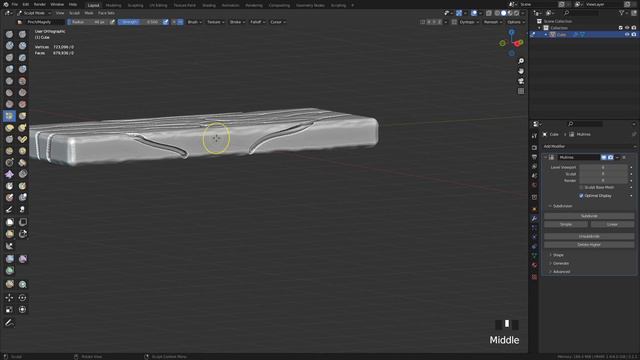Select the active Pinch brush tool
The image size is (640, 360).
pos(9,116)
